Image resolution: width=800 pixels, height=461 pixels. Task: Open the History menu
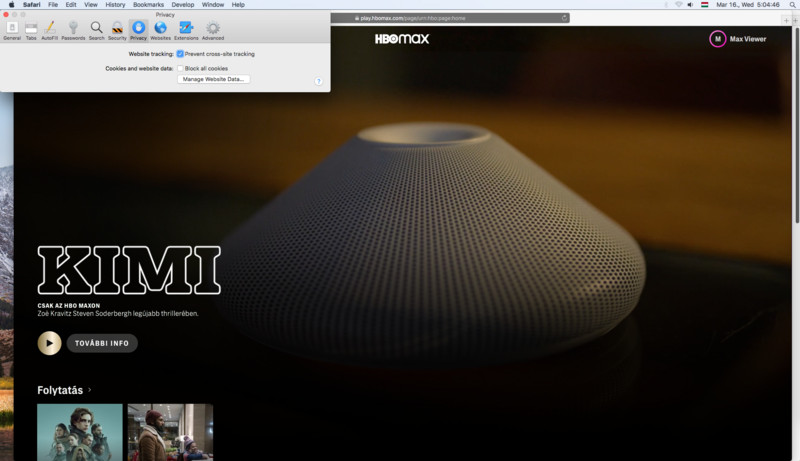click(115, 5)
